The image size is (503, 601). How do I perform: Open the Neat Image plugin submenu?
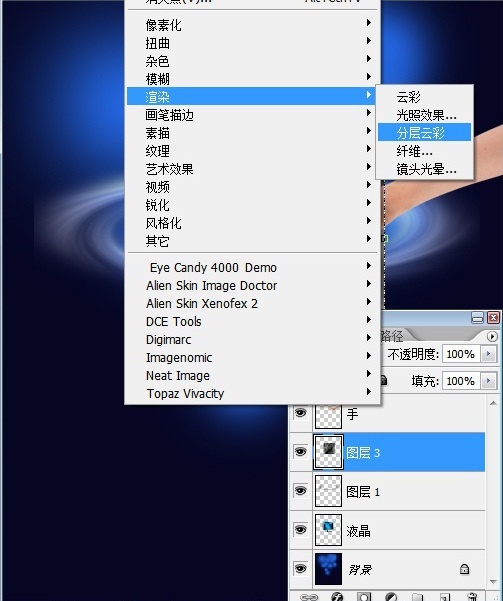tap(253, 375)
